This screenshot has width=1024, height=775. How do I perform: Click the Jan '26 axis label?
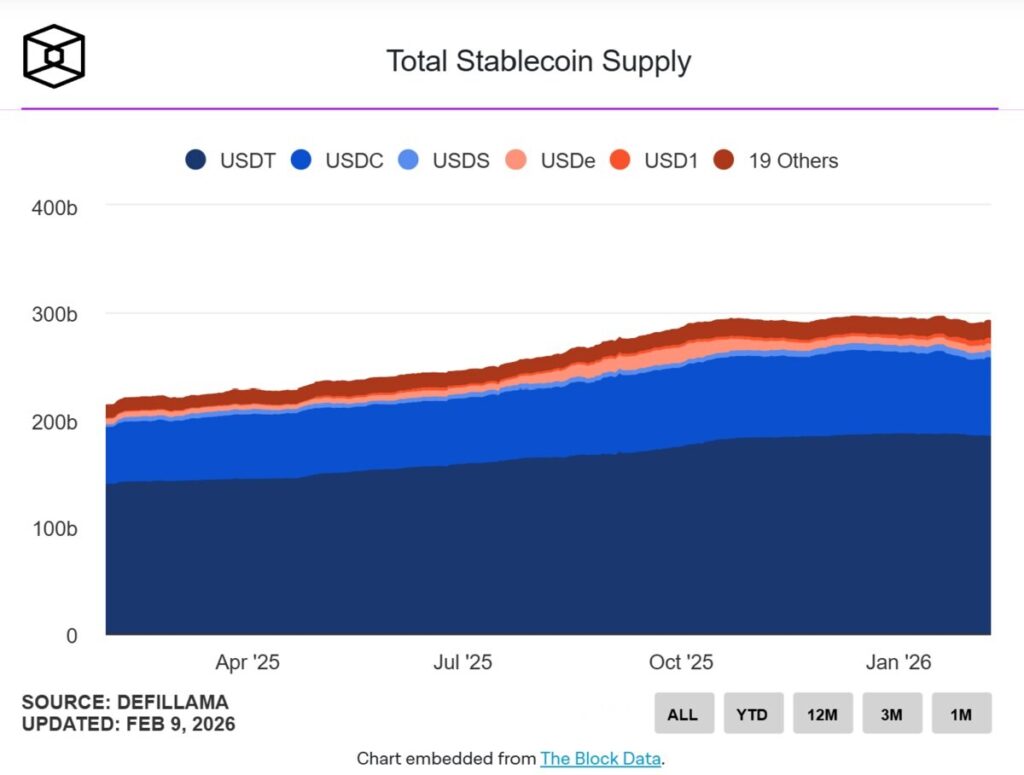coord(898,662)
